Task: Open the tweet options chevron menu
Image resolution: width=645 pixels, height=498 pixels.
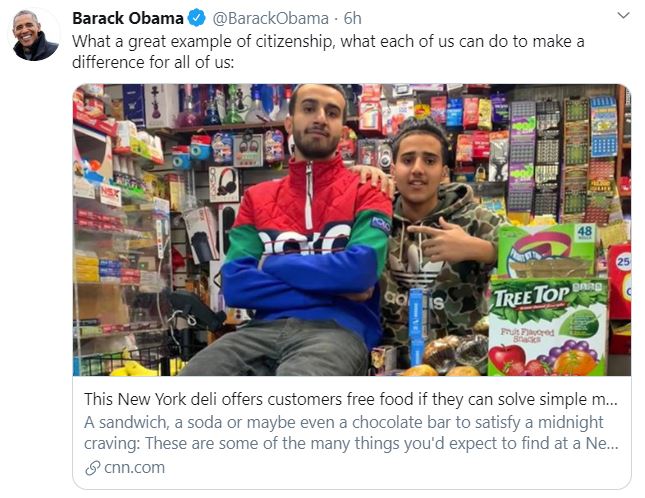Action: tap(624, 16)
